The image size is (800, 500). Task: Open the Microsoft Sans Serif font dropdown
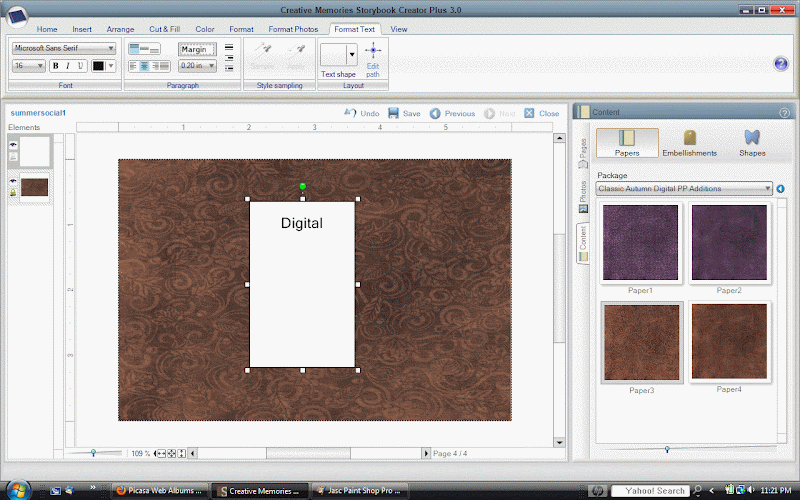click(110, 48)
